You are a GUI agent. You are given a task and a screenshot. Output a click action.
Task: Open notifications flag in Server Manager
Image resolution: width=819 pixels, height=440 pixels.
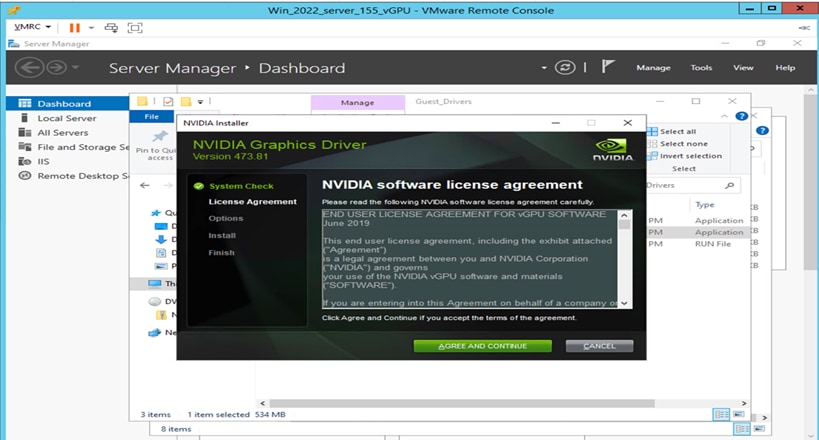coord(607,66)
